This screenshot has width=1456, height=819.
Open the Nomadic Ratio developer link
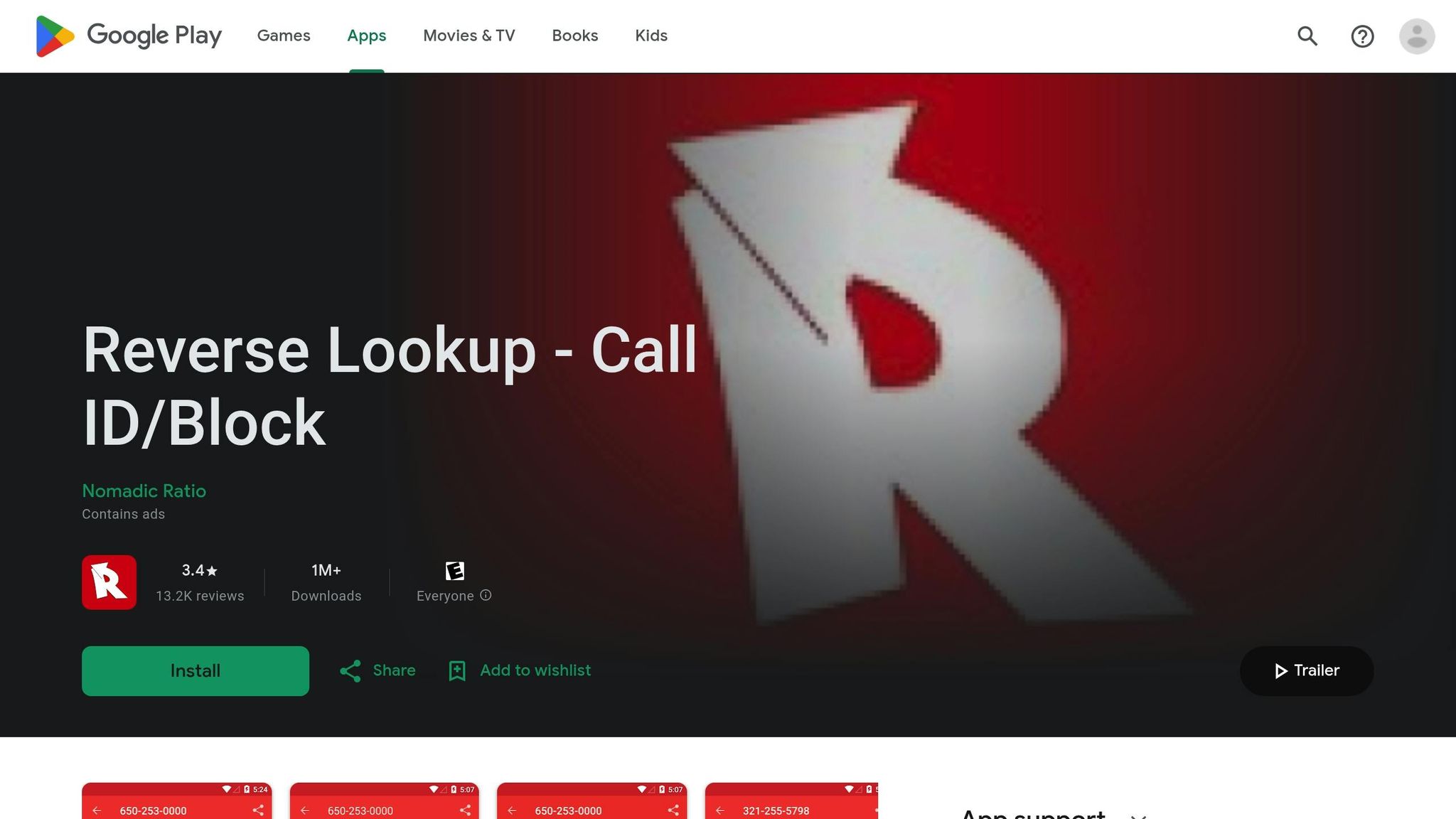click(x=144, y=491)
